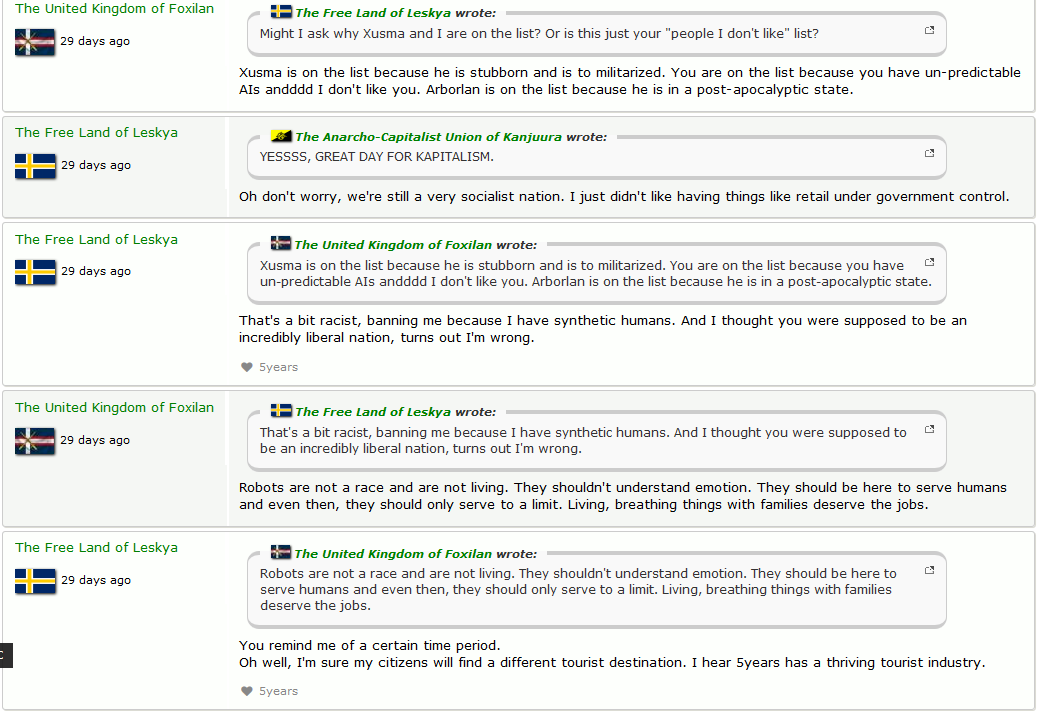
Task: Click the "29 days ago" timestamp on the last post
Action: [x=96, y=580]
